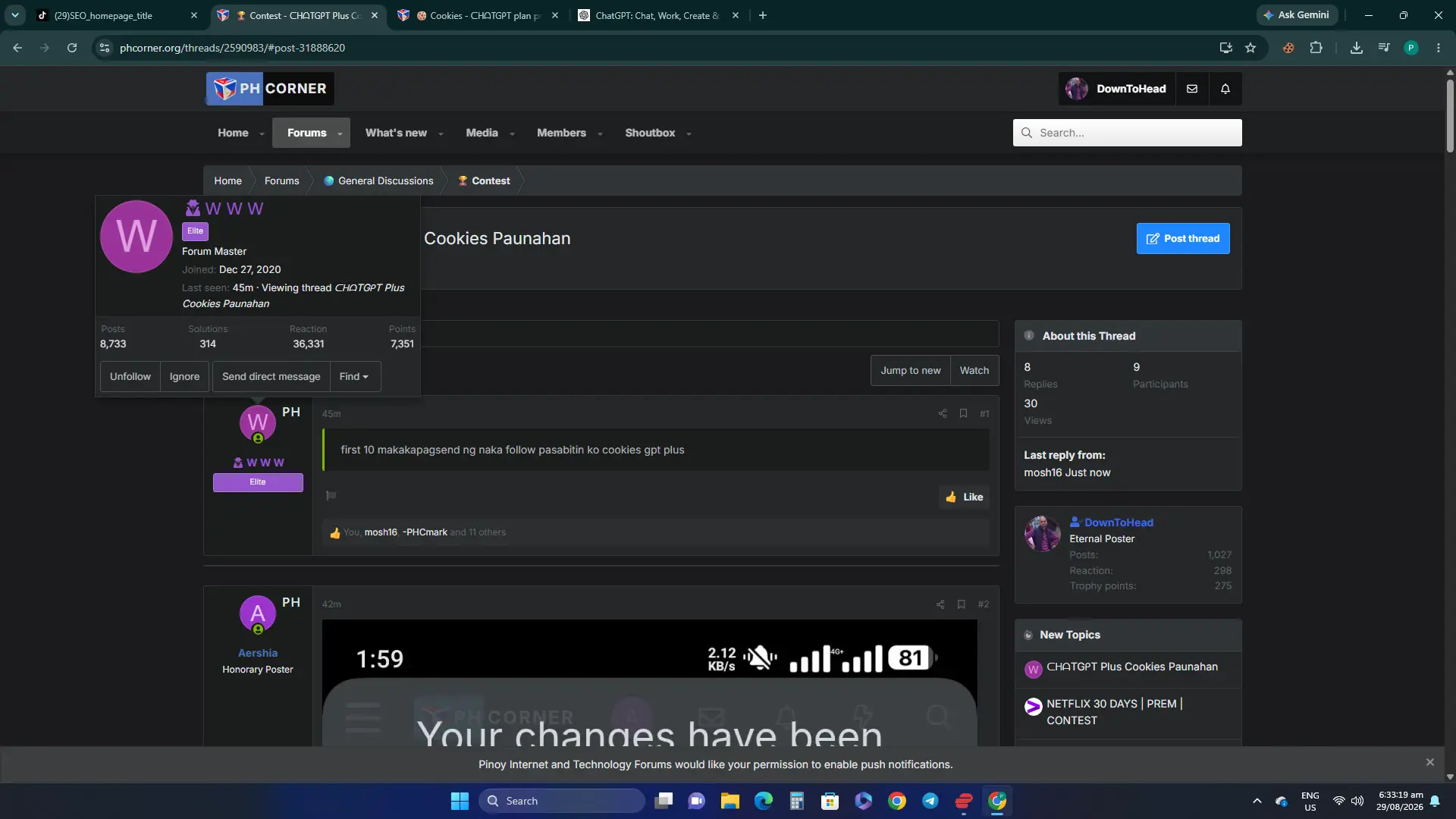Open the alerts bell icon

click(x=1225, y=89)
